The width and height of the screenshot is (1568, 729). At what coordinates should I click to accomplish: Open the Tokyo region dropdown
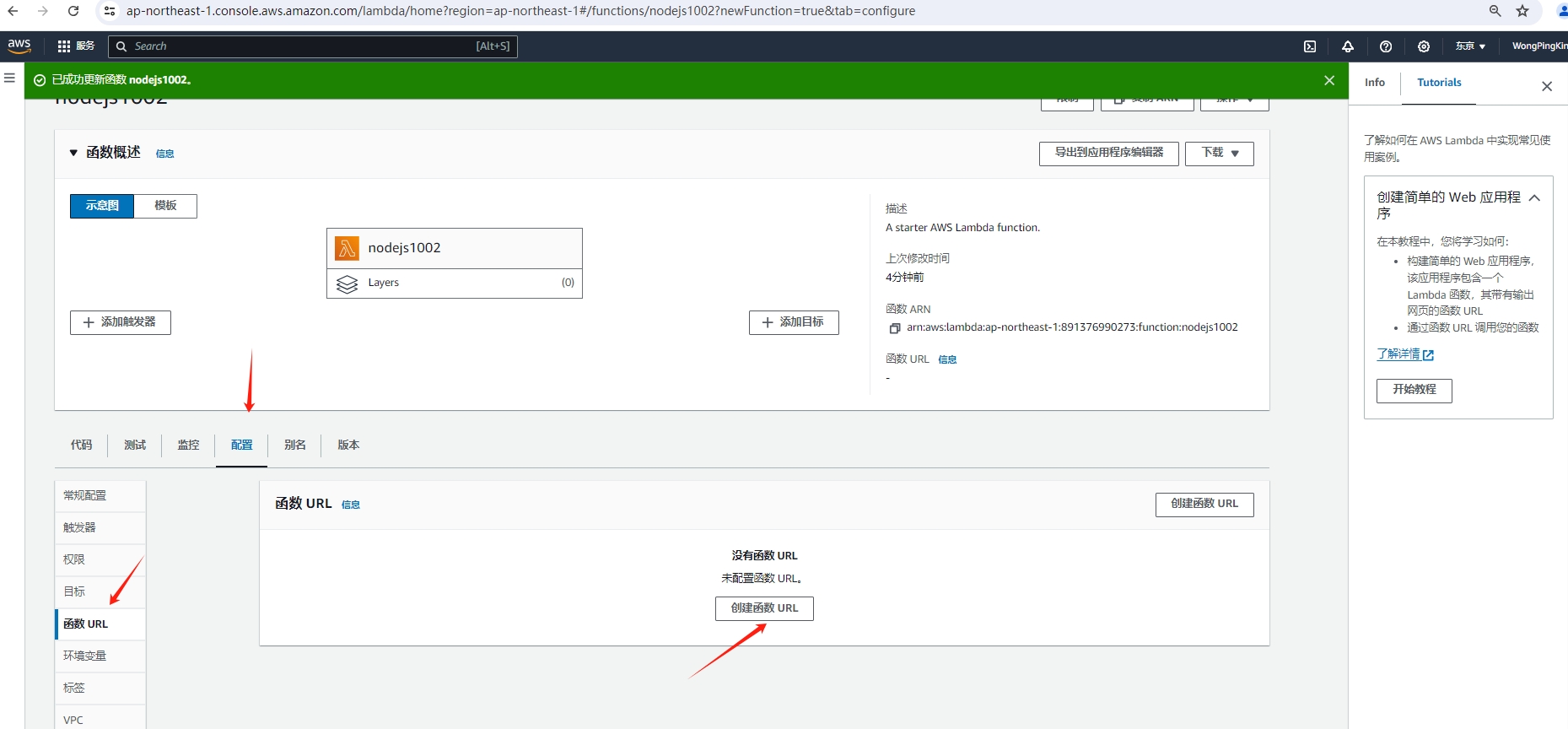click(x=1470, y=46)
